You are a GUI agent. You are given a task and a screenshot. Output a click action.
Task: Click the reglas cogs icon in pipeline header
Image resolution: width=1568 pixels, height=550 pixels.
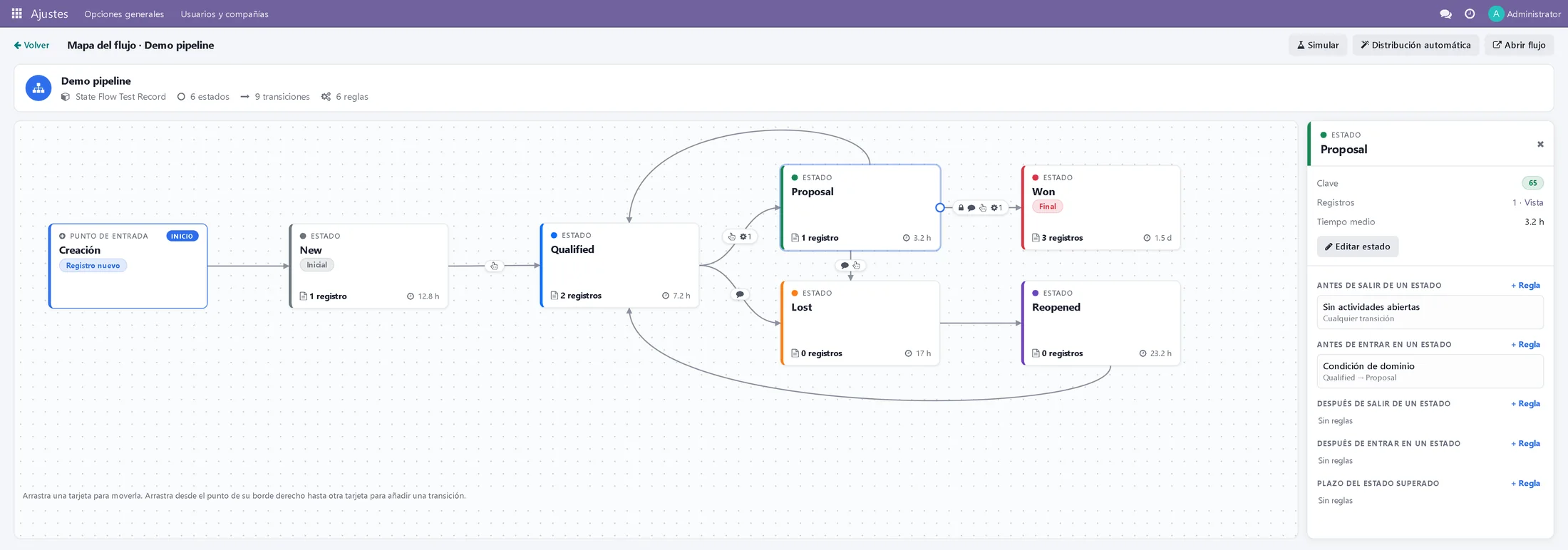point(326,97)
